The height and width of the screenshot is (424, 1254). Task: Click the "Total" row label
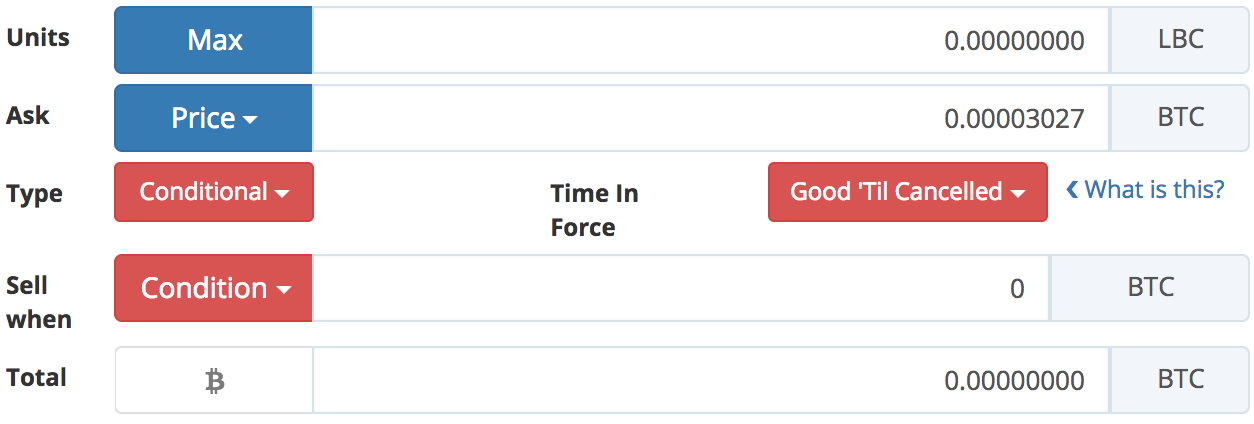click(36, 378)
